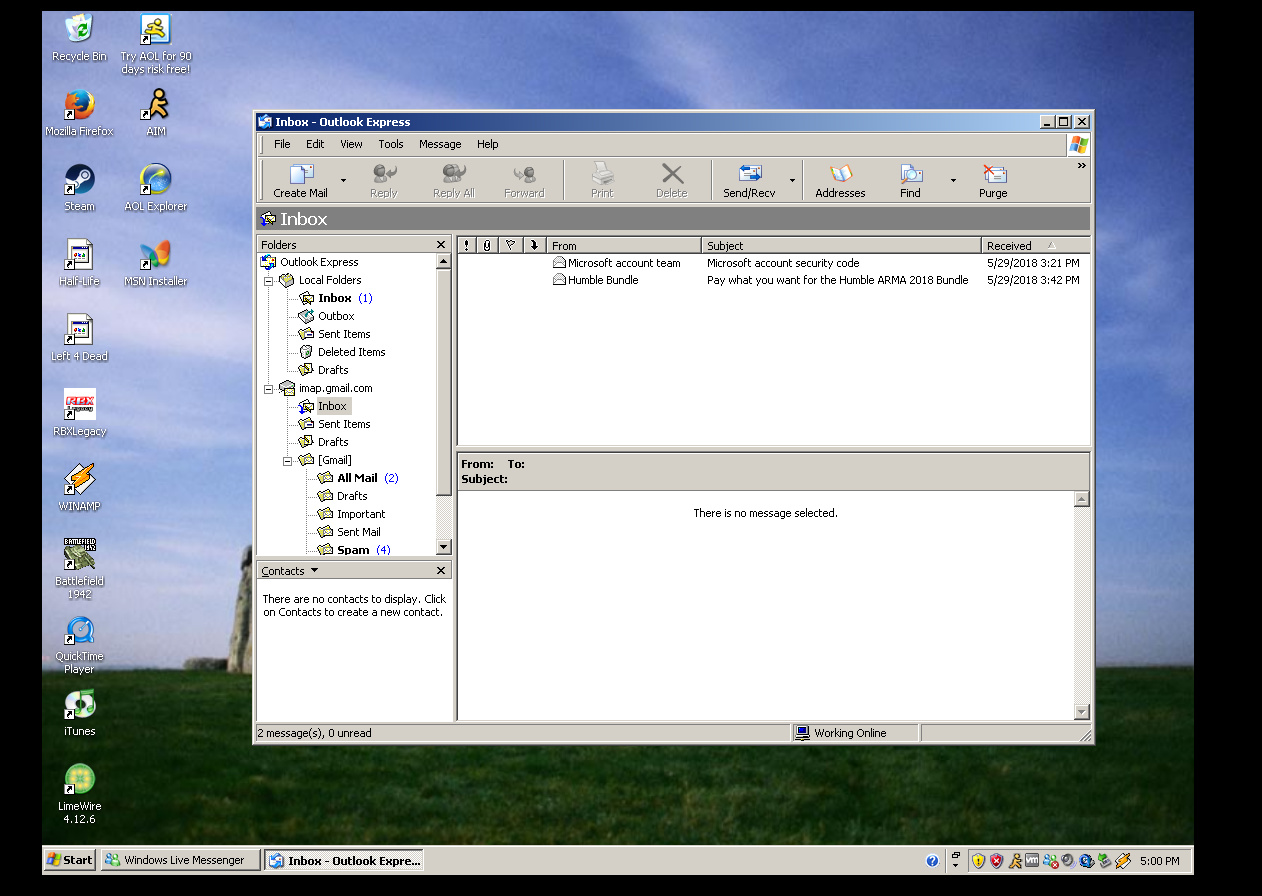Open the Edit menu
The image size is (1262, 896).
(x=315, y=144)
